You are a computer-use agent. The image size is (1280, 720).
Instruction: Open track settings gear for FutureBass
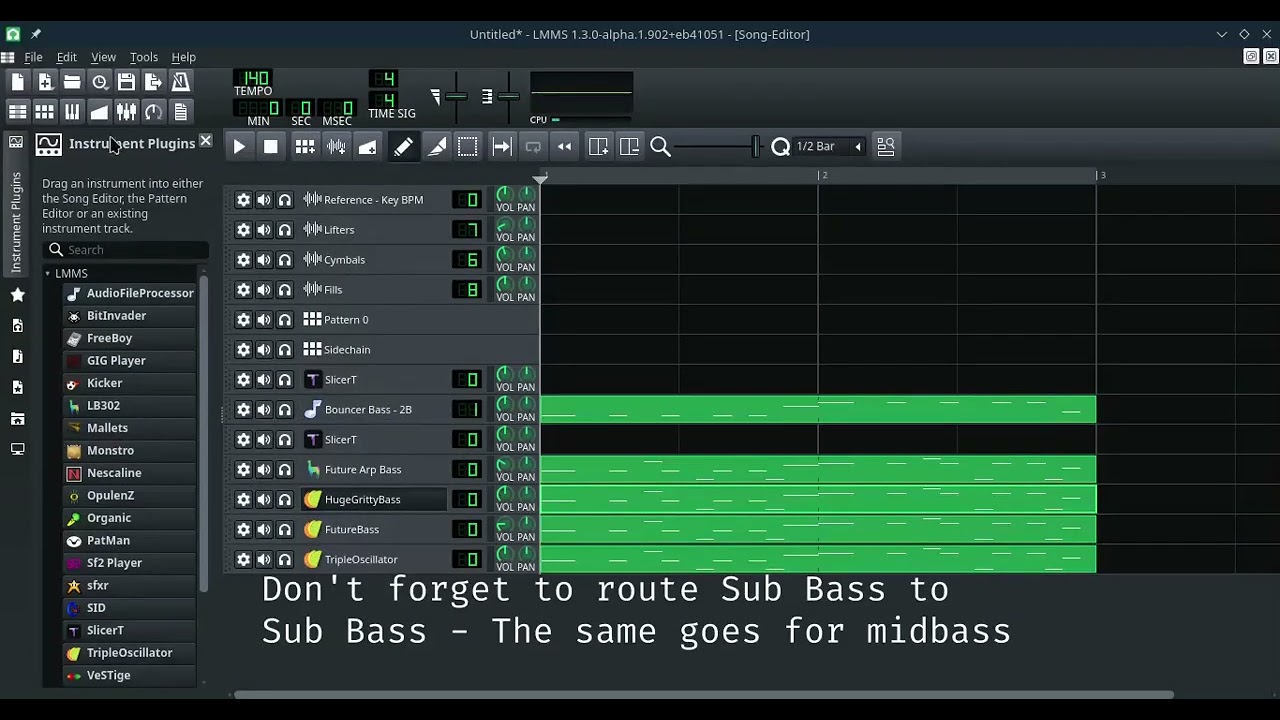coord(243,530)
